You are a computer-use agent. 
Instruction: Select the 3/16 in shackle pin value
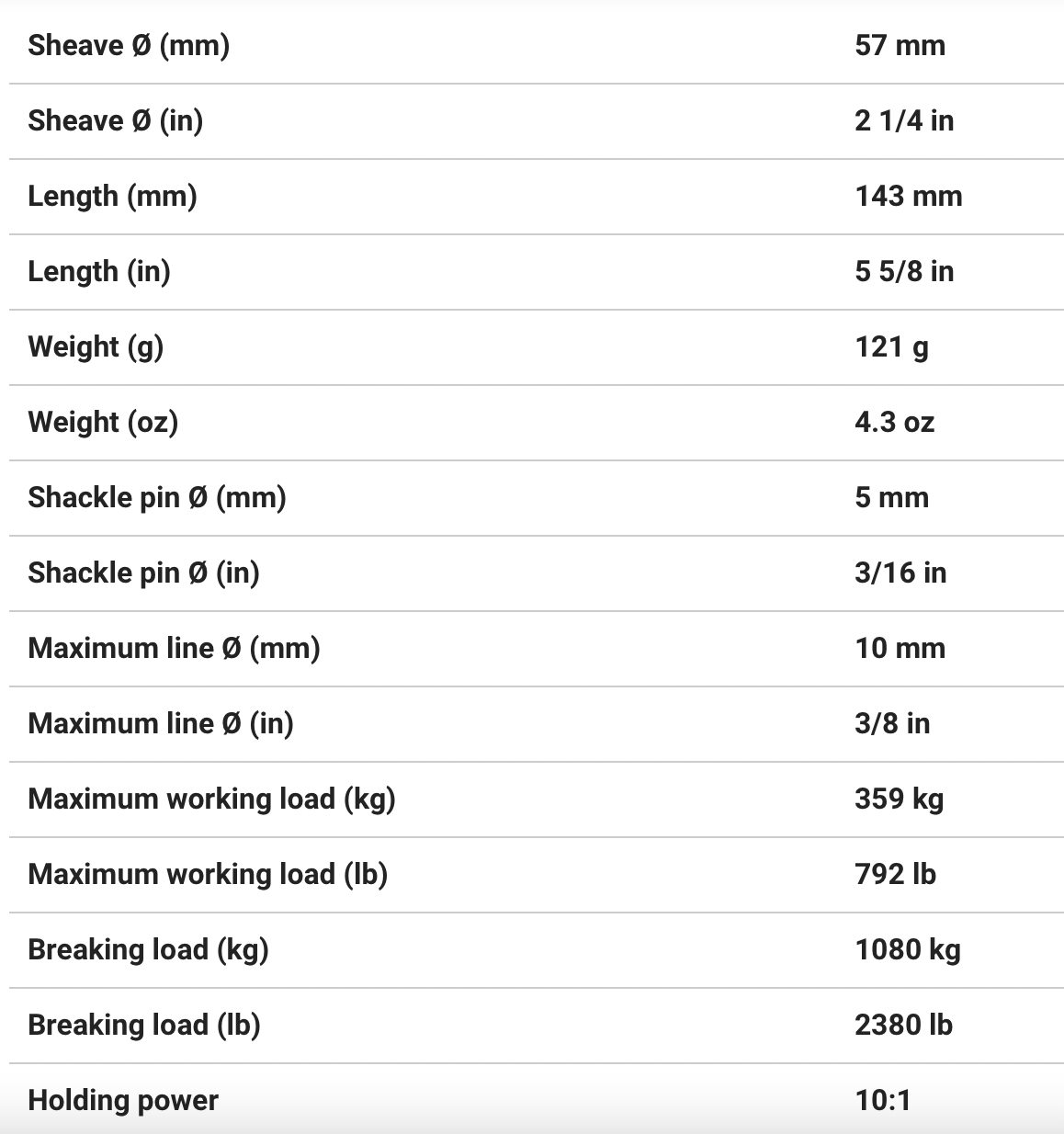coord(900,573)
